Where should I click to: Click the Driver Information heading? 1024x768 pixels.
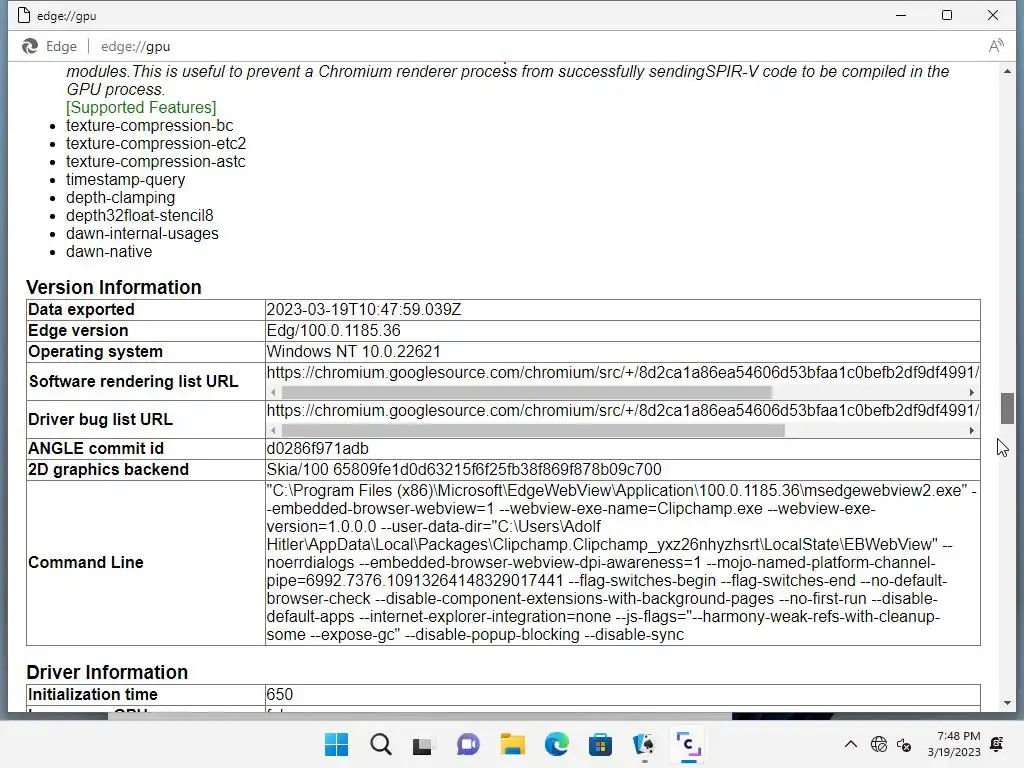point(107,672)
